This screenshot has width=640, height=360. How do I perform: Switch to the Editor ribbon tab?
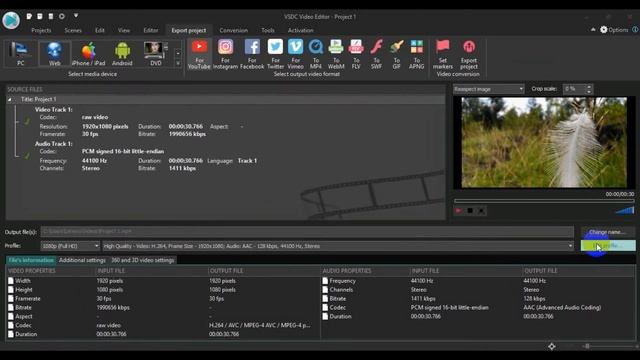pos(151,31)
